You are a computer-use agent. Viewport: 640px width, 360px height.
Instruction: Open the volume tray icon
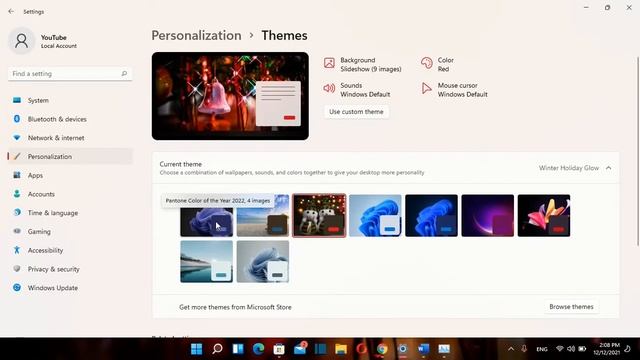(x=571, y=349)
